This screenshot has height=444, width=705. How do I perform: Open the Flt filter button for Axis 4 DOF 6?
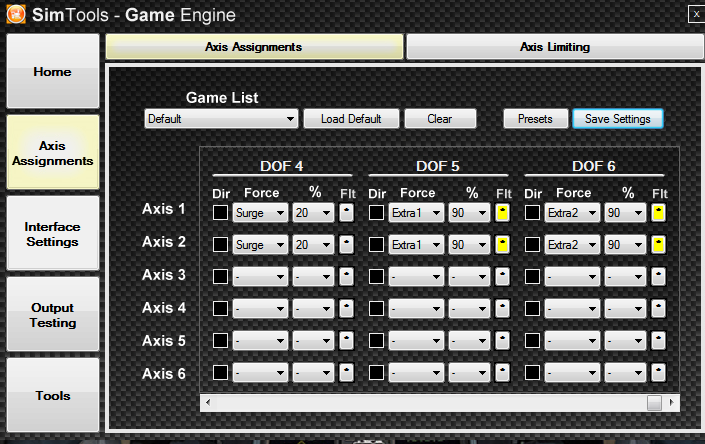tap(658, 308)
